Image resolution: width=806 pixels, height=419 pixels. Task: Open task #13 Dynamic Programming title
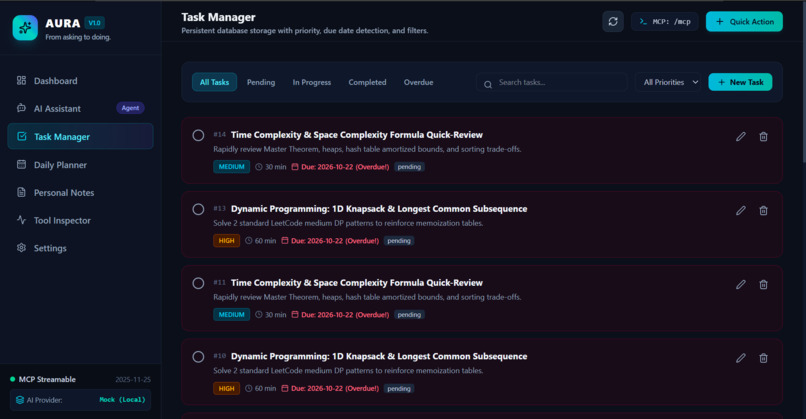(379, 209)
